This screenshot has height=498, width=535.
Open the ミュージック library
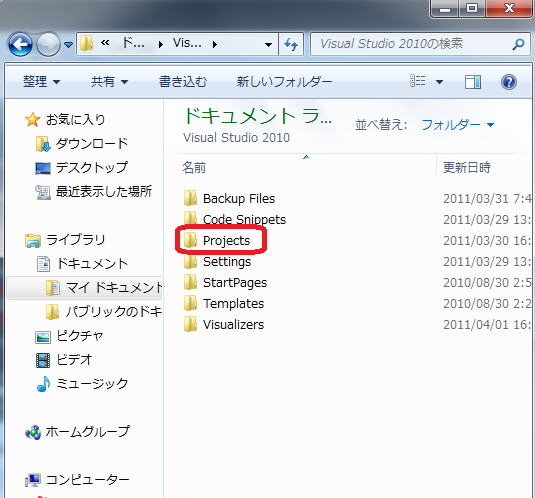92,384
